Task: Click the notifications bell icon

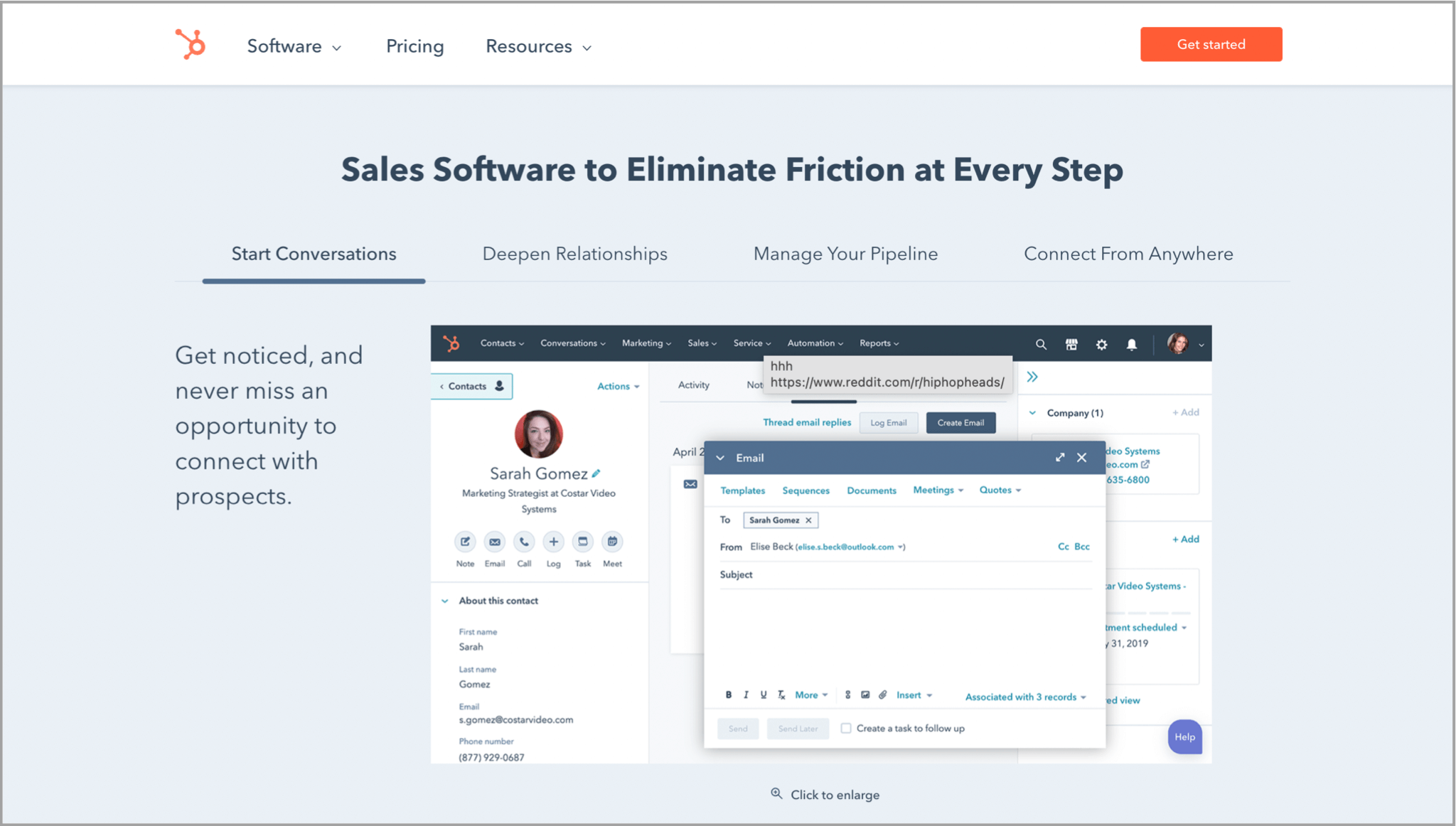Action: pyautogui.click(x=1132, y=345)
